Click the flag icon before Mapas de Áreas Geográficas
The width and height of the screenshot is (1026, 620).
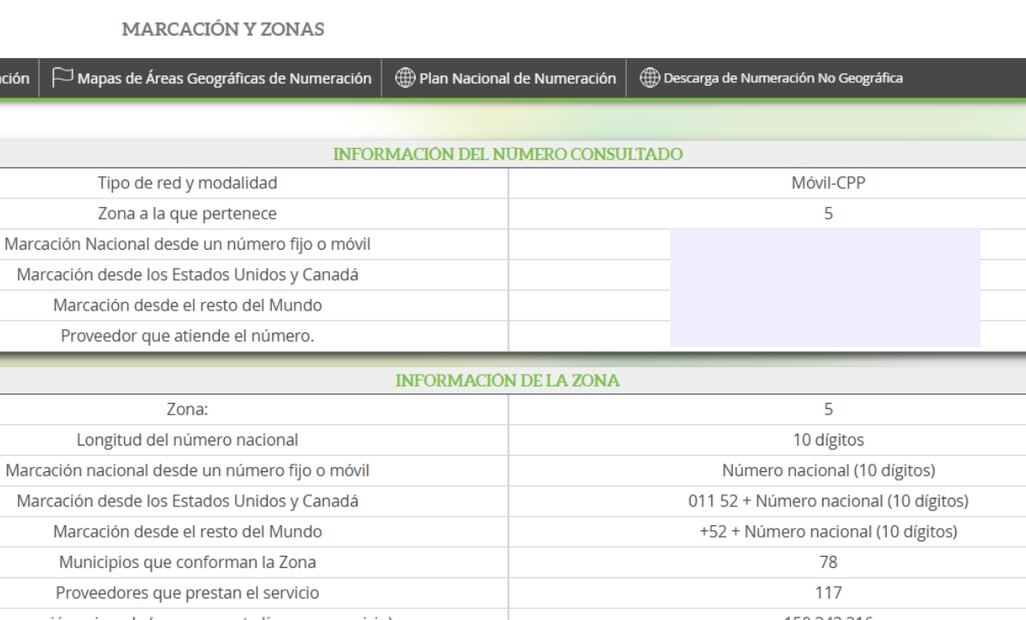point(62,78)
